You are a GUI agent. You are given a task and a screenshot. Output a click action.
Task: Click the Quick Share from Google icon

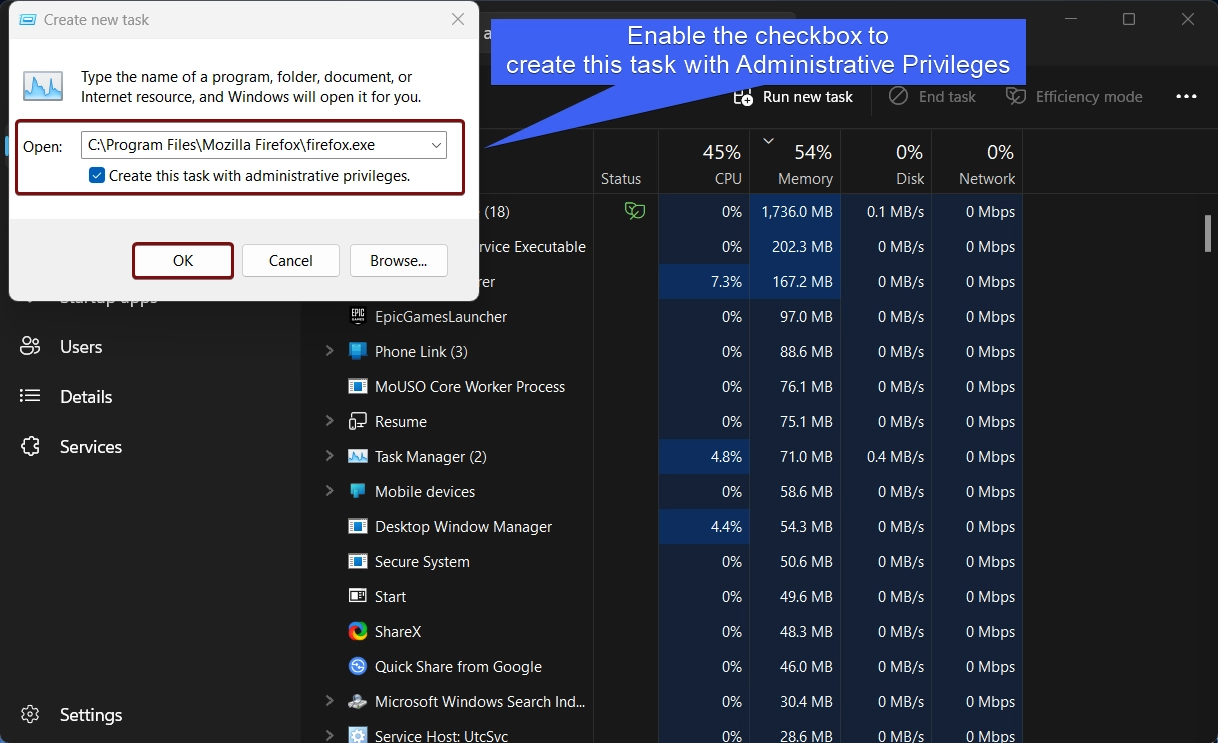[358, 666]
